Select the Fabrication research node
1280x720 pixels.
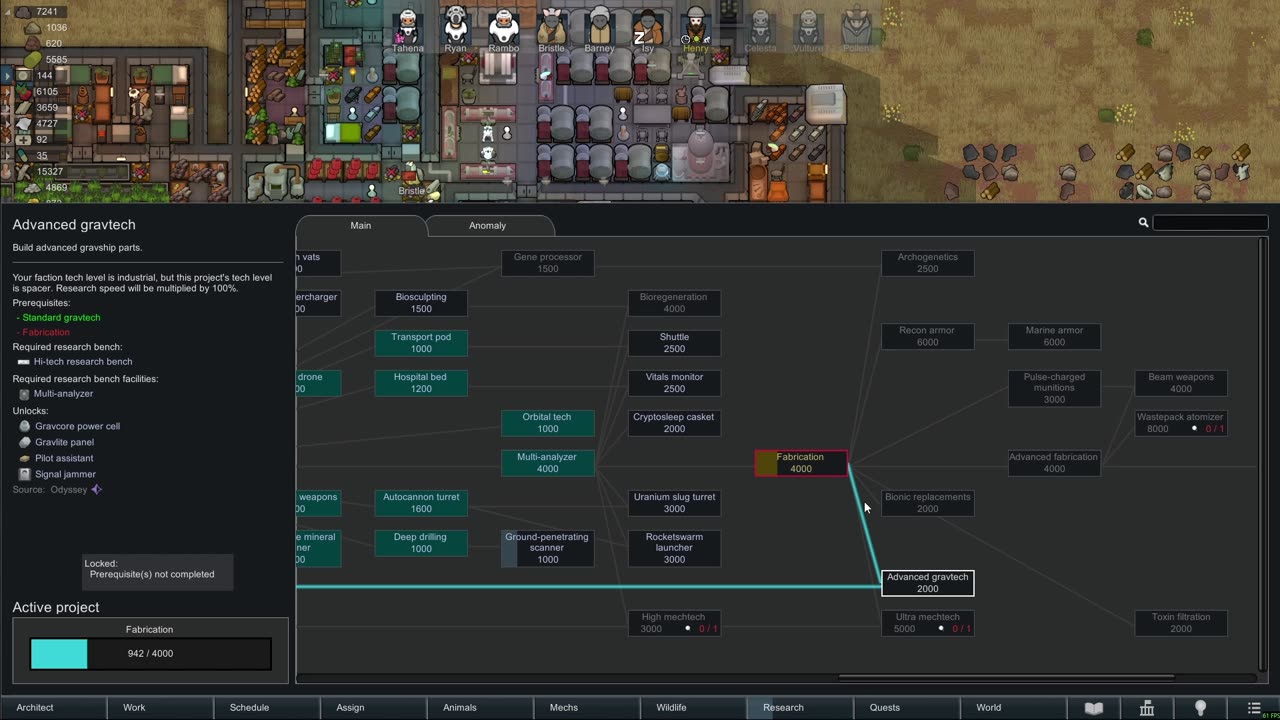801,463
